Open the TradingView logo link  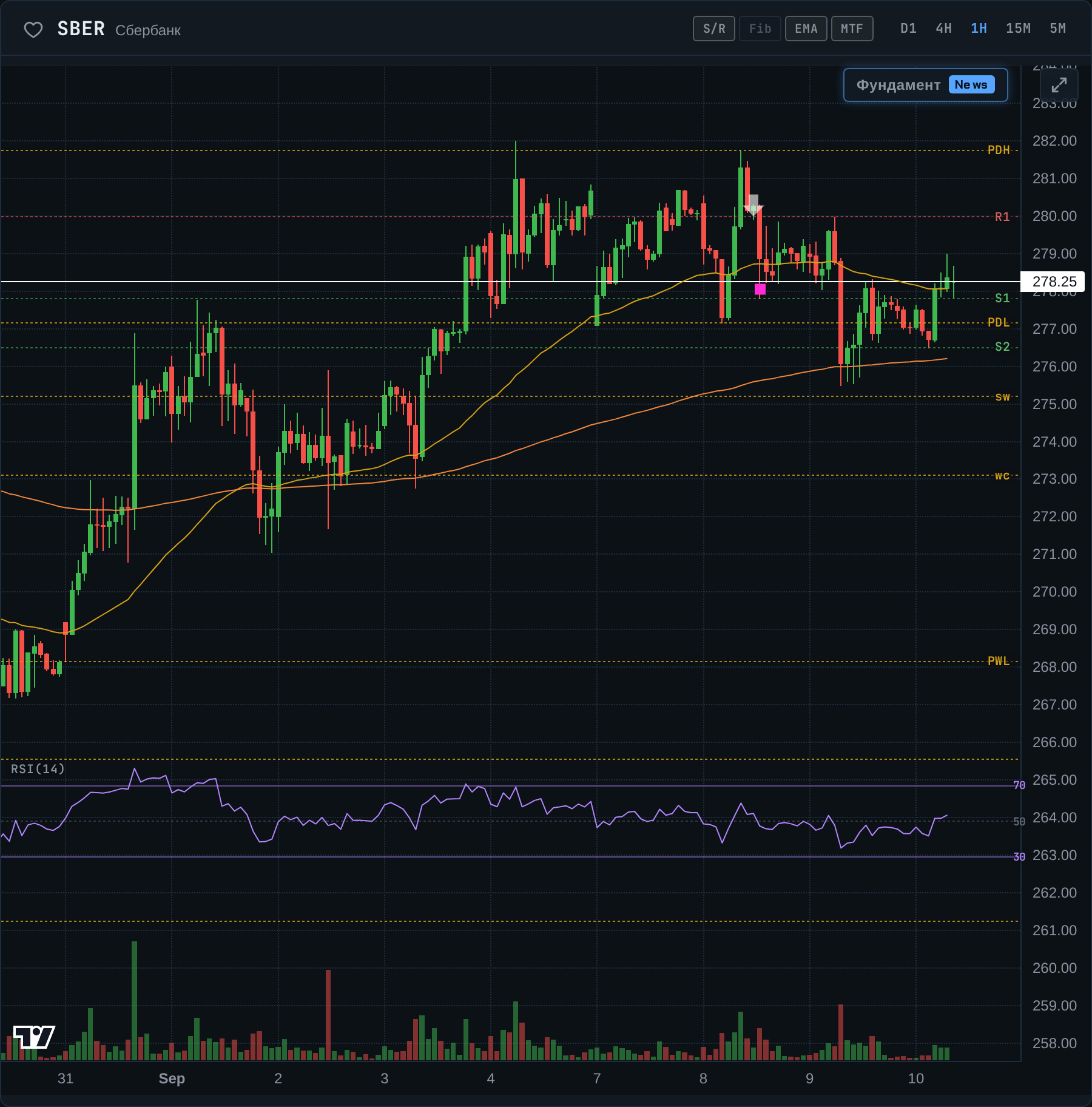click(x=34, y=1037)
